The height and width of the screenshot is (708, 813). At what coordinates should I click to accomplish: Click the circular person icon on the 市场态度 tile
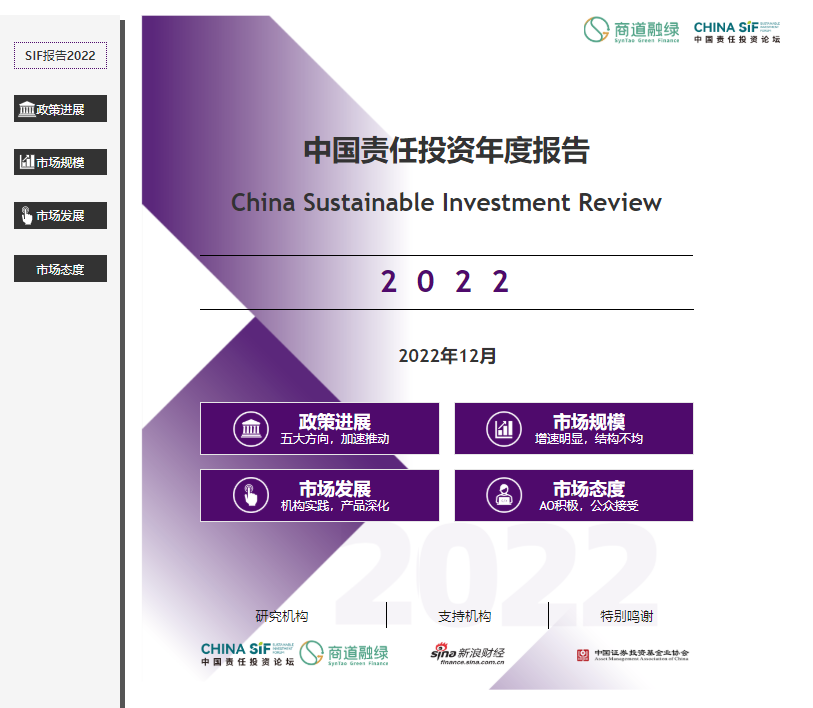point(504,495)
